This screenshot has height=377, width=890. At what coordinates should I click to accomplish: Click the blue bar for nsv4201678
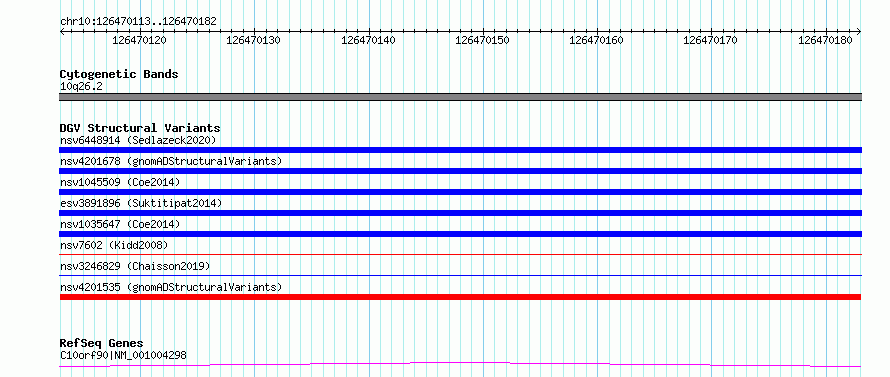(460, 171)
